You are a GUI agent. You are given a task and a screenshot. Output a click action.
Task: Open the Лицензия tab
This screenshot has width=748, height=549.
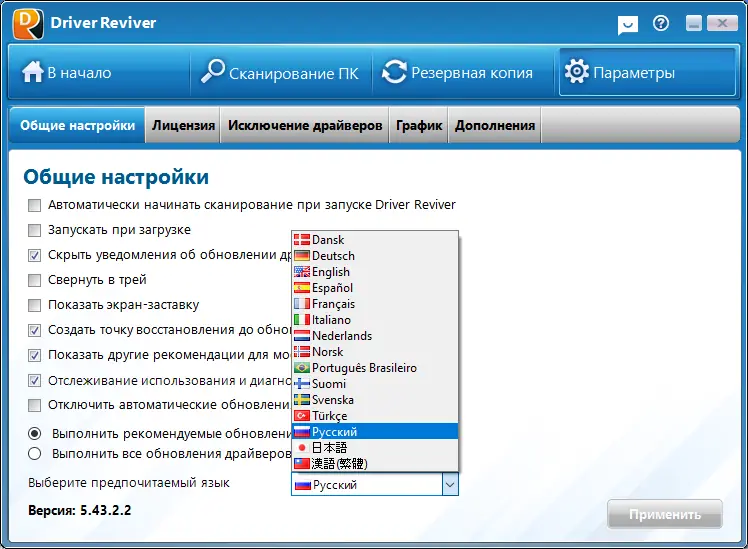(x=183, y=125)
